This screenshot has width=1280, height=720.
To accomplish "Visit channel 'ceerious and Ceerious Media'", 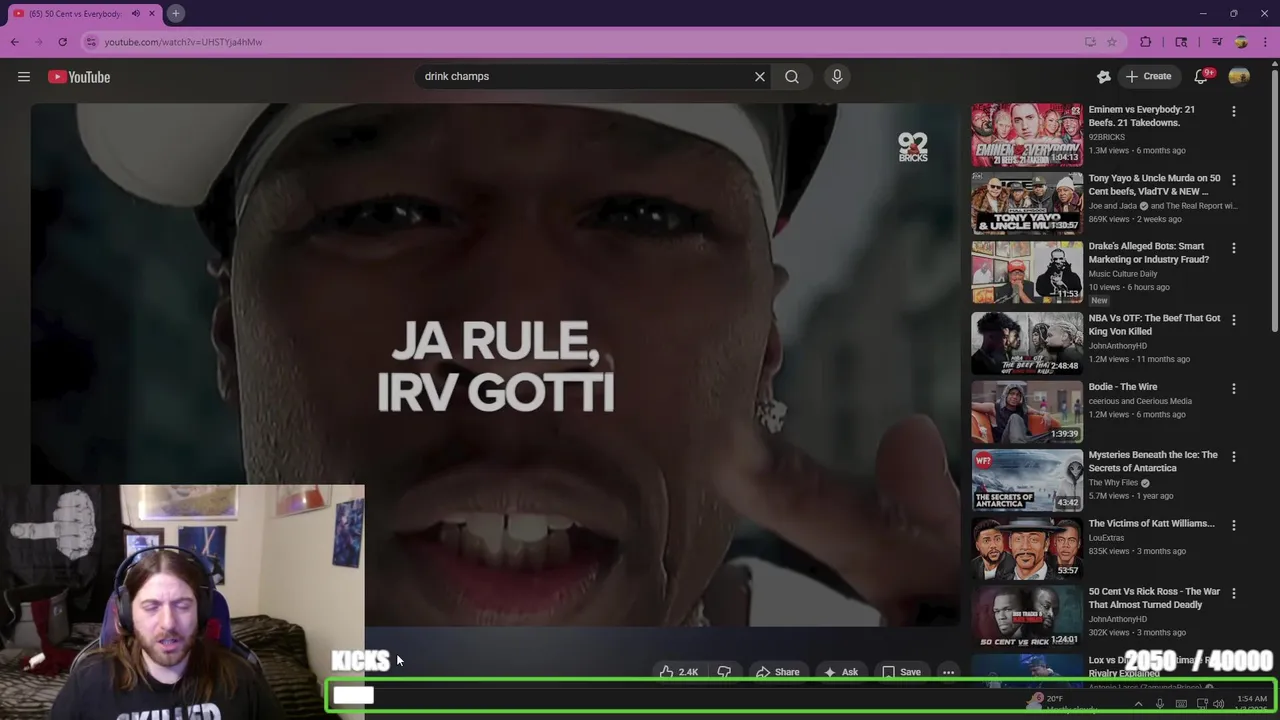I will (x=1139, y=401).
